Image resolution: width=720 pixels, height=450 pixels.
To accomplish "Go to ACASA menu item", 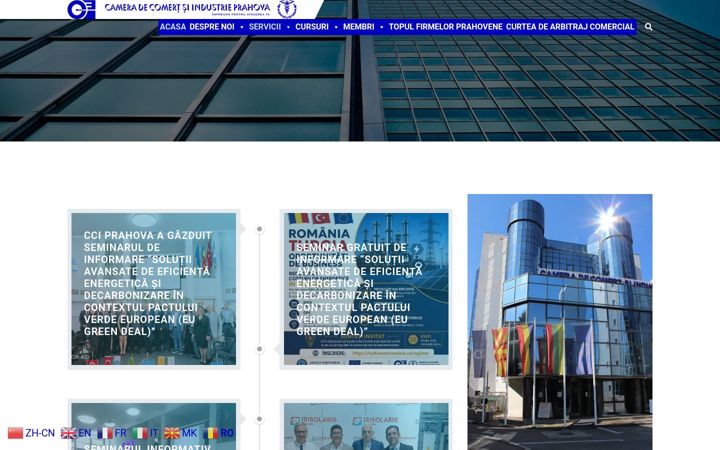I will click(x=173, y=27).
